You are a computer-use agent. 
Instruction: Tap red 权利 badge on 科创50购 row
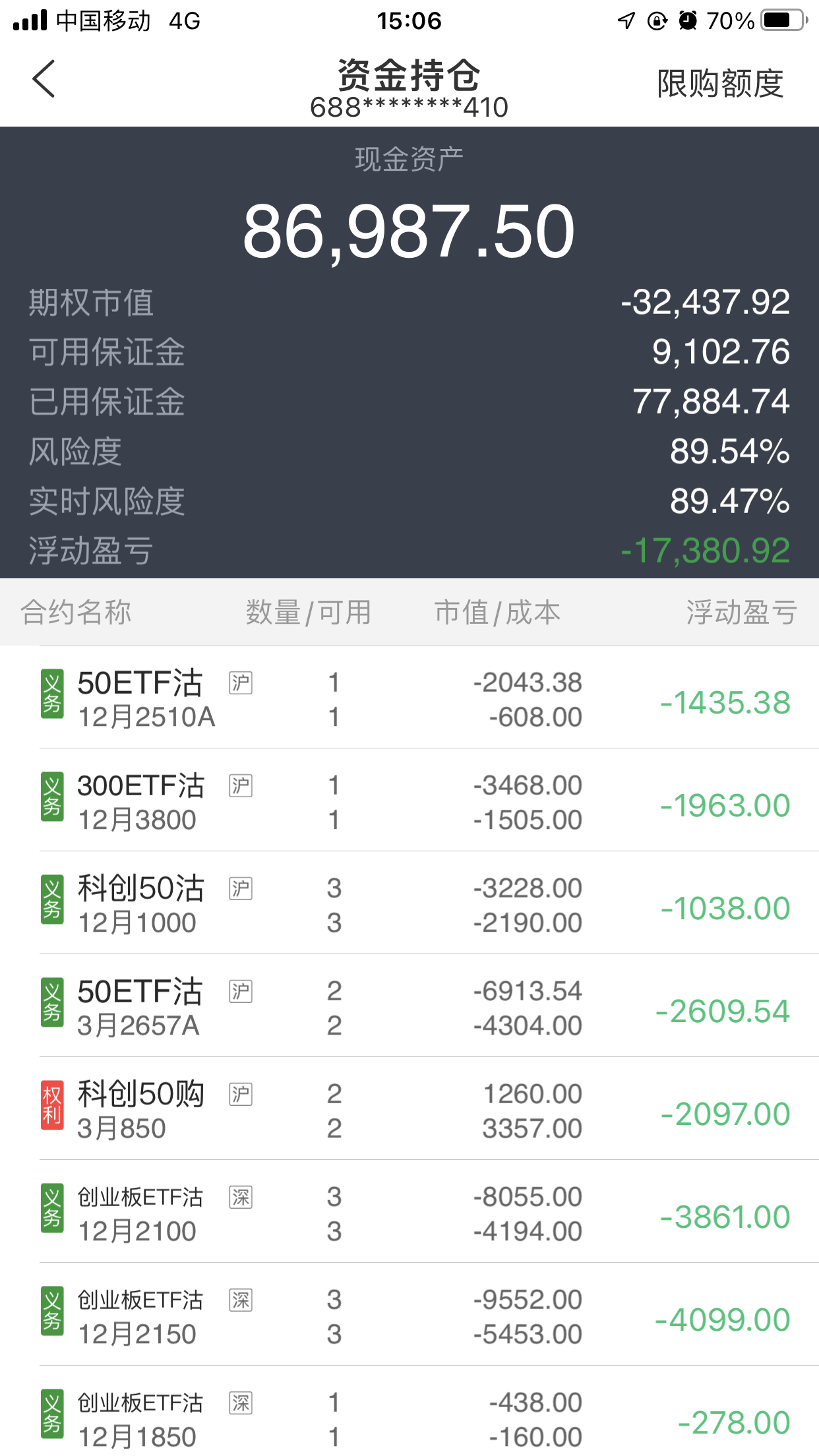[52, 1105]
